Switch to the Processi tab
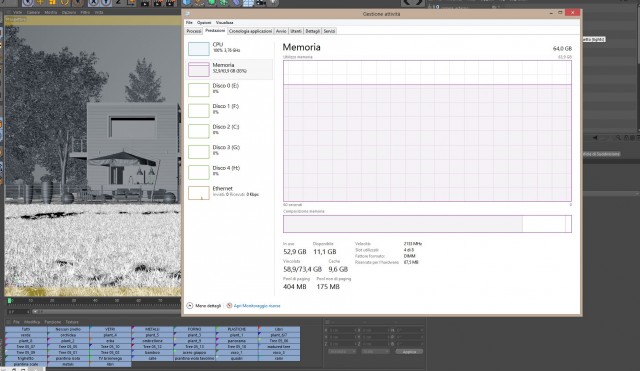 (x=194, y=31)
